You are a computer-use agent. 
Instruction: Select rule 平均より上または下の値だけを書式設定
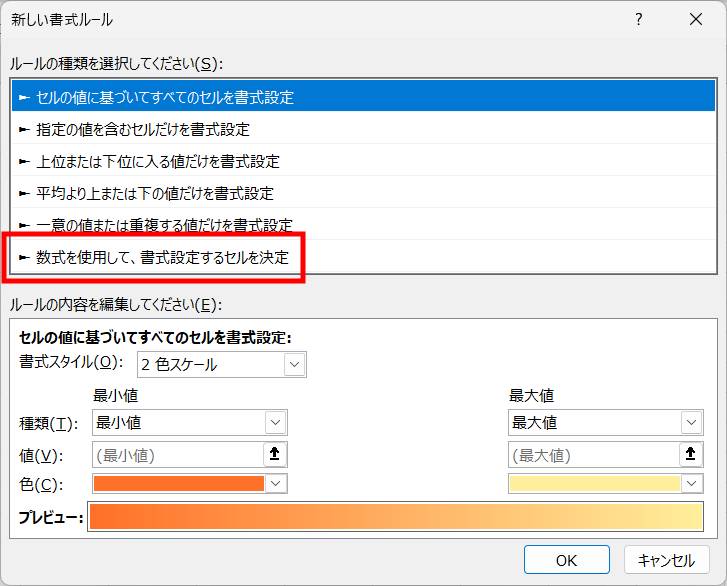point(364,193)
